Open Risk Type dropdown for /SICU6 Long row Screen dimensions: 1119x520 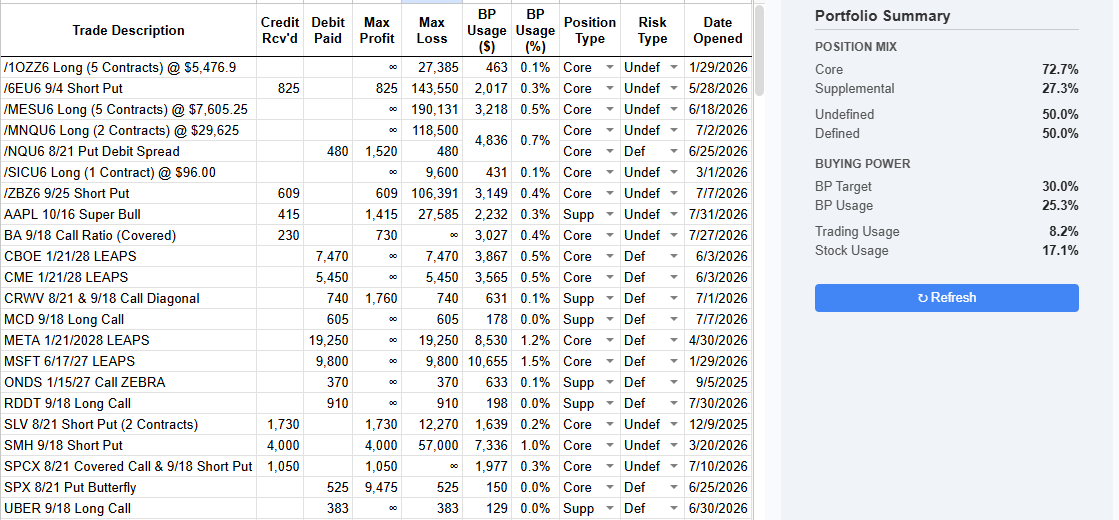674,172
